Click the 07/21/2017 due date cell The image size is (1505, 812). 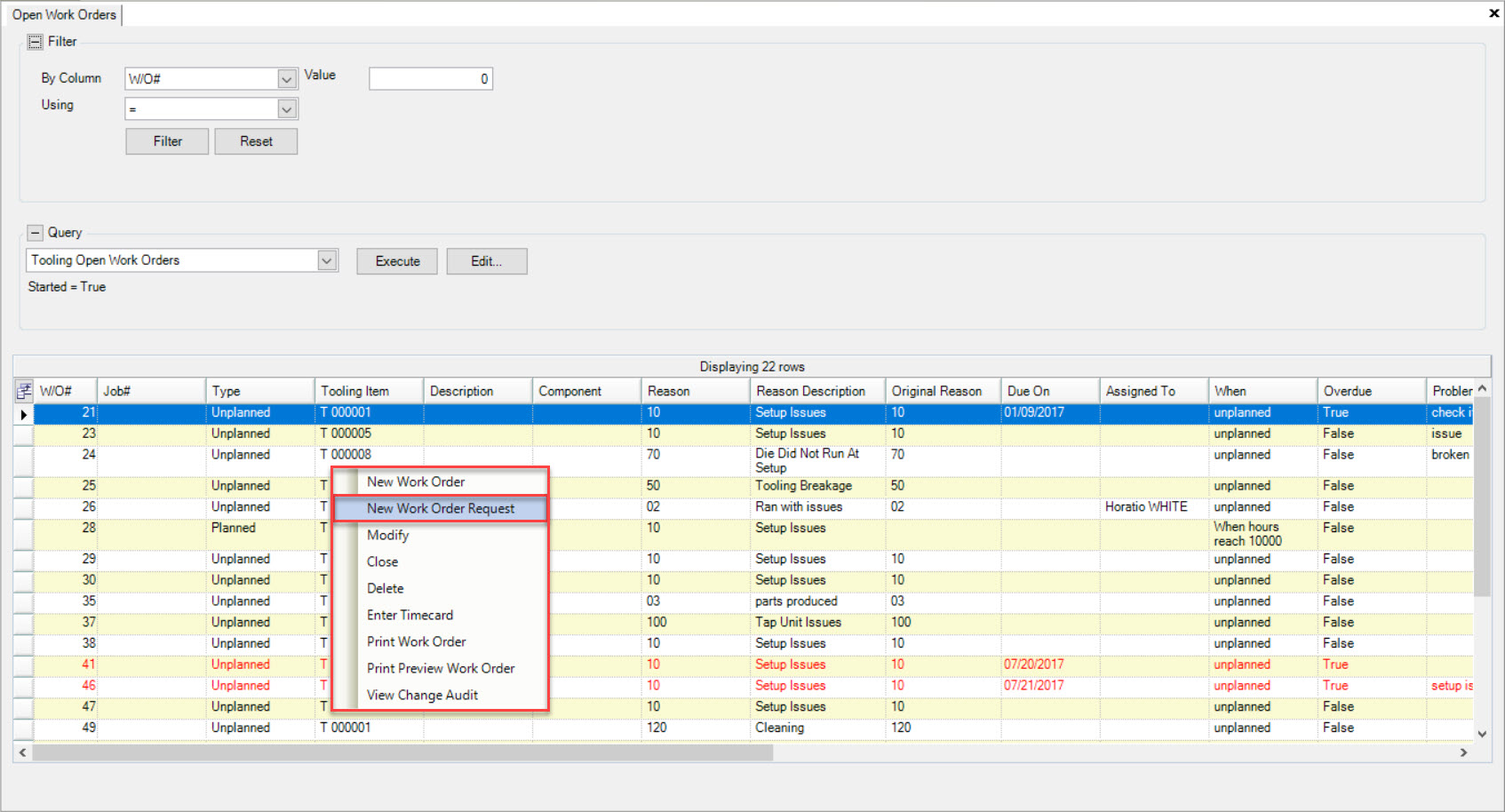1050,686
